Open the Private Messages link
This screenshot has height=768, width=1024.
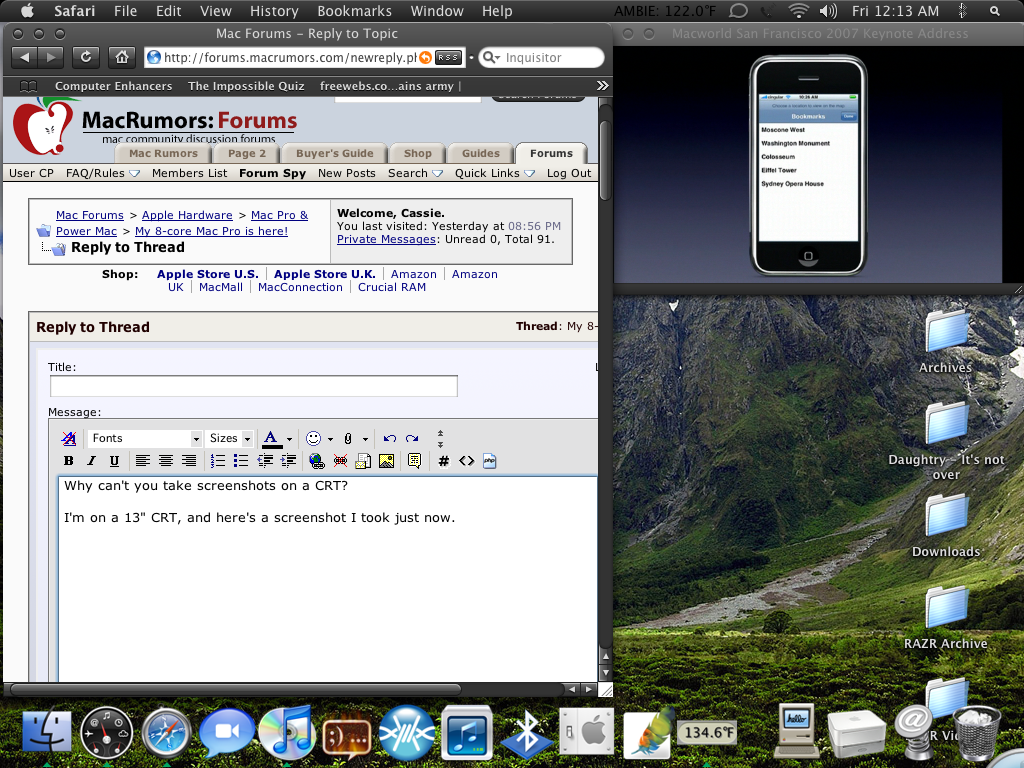point(386,239)
